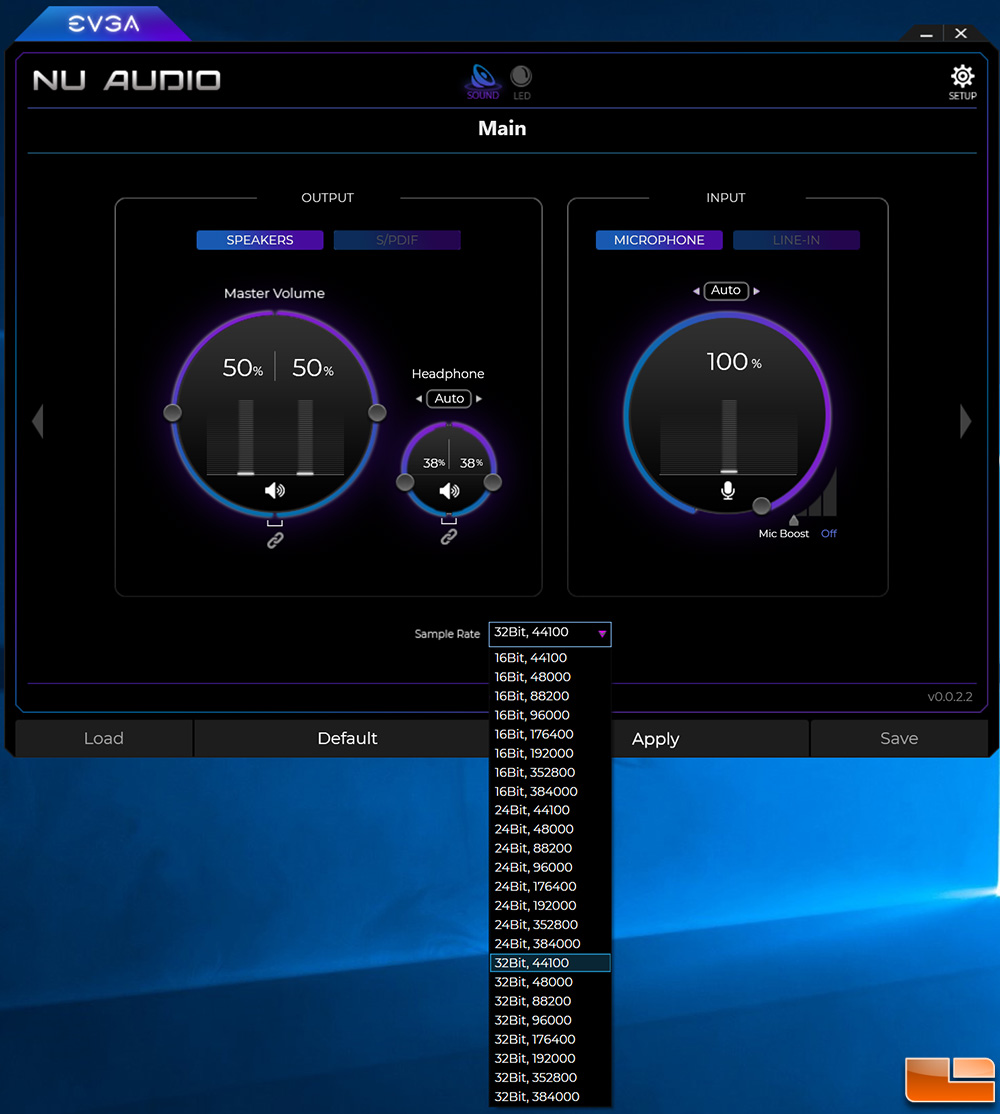
Task: Choose 32Bit, 384000 sample rate
Action: point(550,1097)
